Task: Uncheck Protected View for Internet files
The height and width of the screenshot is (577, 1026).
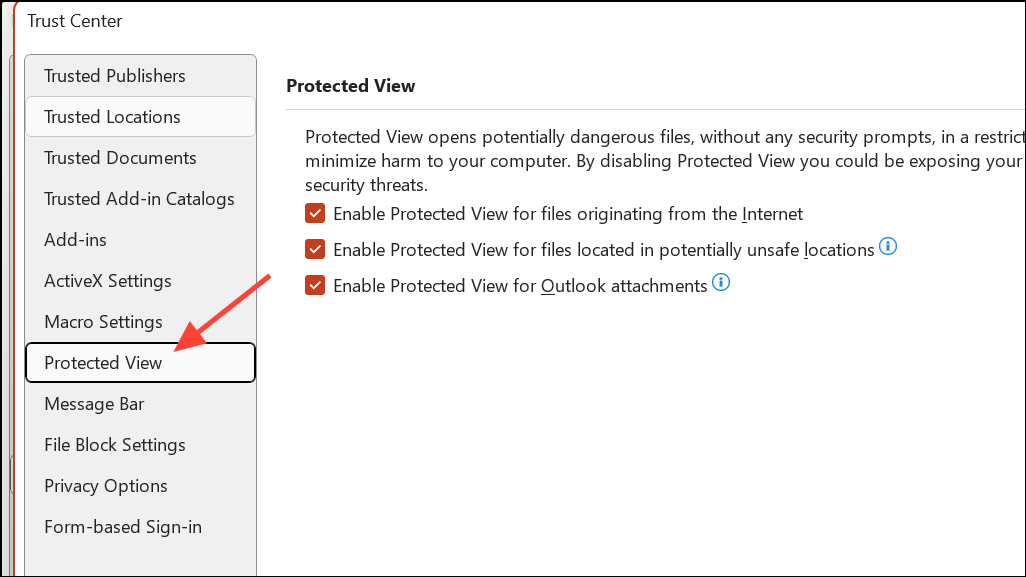Action: click(x=316, y=214)
